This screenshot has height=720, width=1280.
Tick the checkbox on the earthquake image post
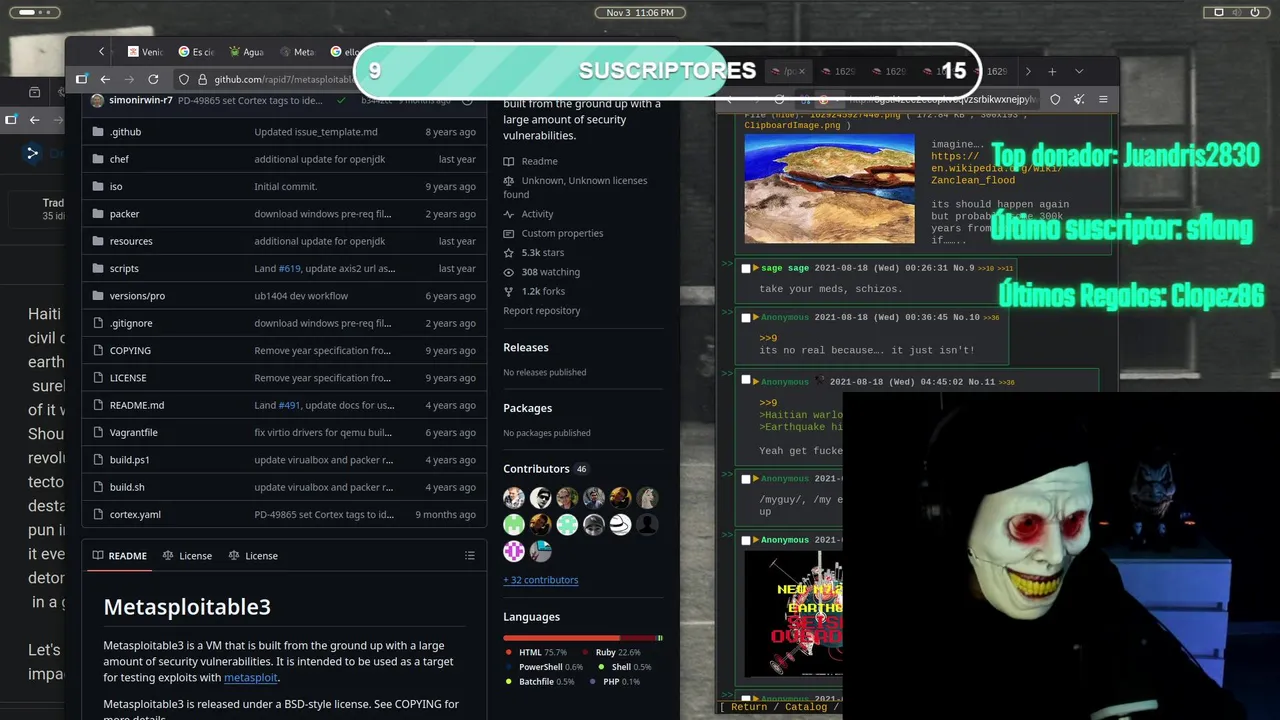click(x=746, y=540)
